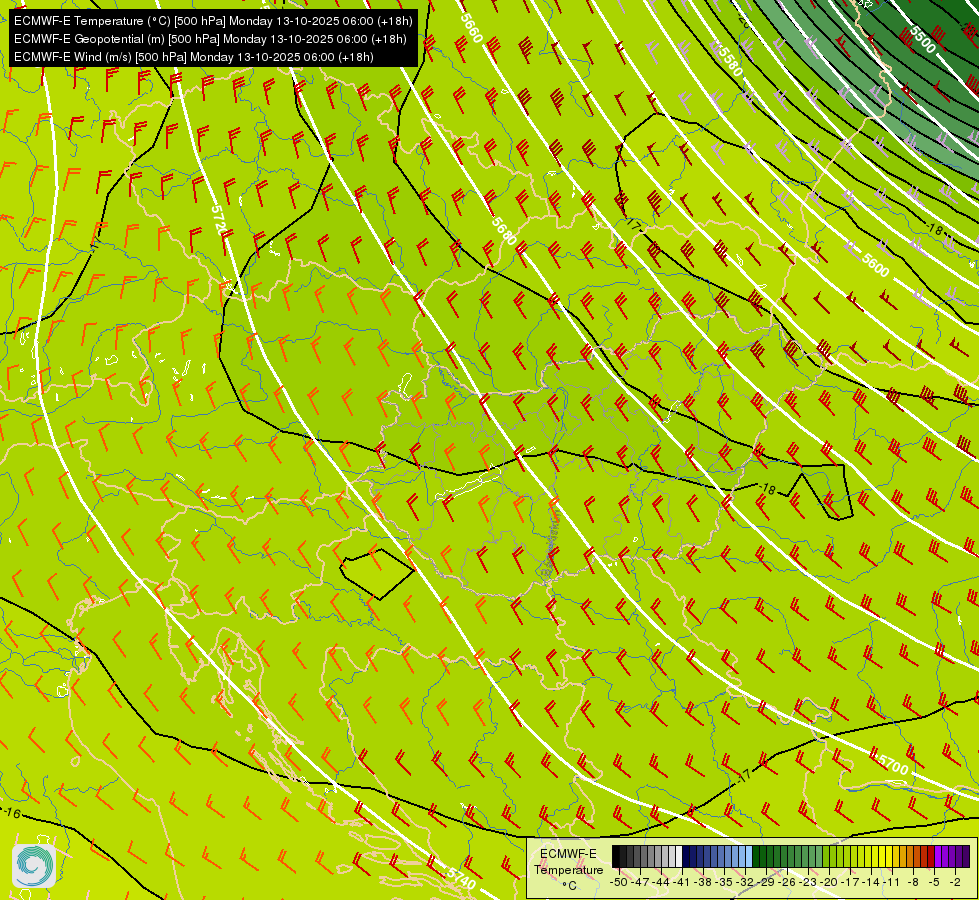Screen dimensions: 979x900
Task: Click the 5740 geopotential contour label
Action: click(x=462, y=878)
